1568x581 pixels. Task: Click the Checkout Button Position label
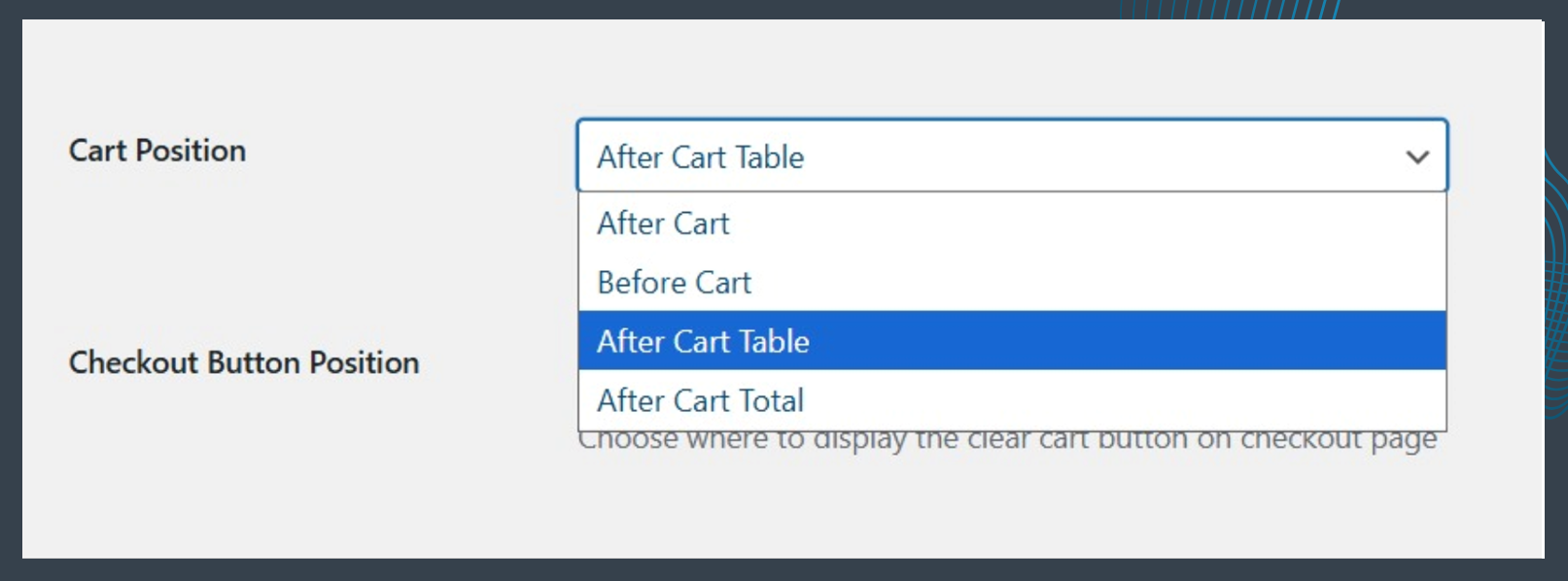tap(243, 363)
